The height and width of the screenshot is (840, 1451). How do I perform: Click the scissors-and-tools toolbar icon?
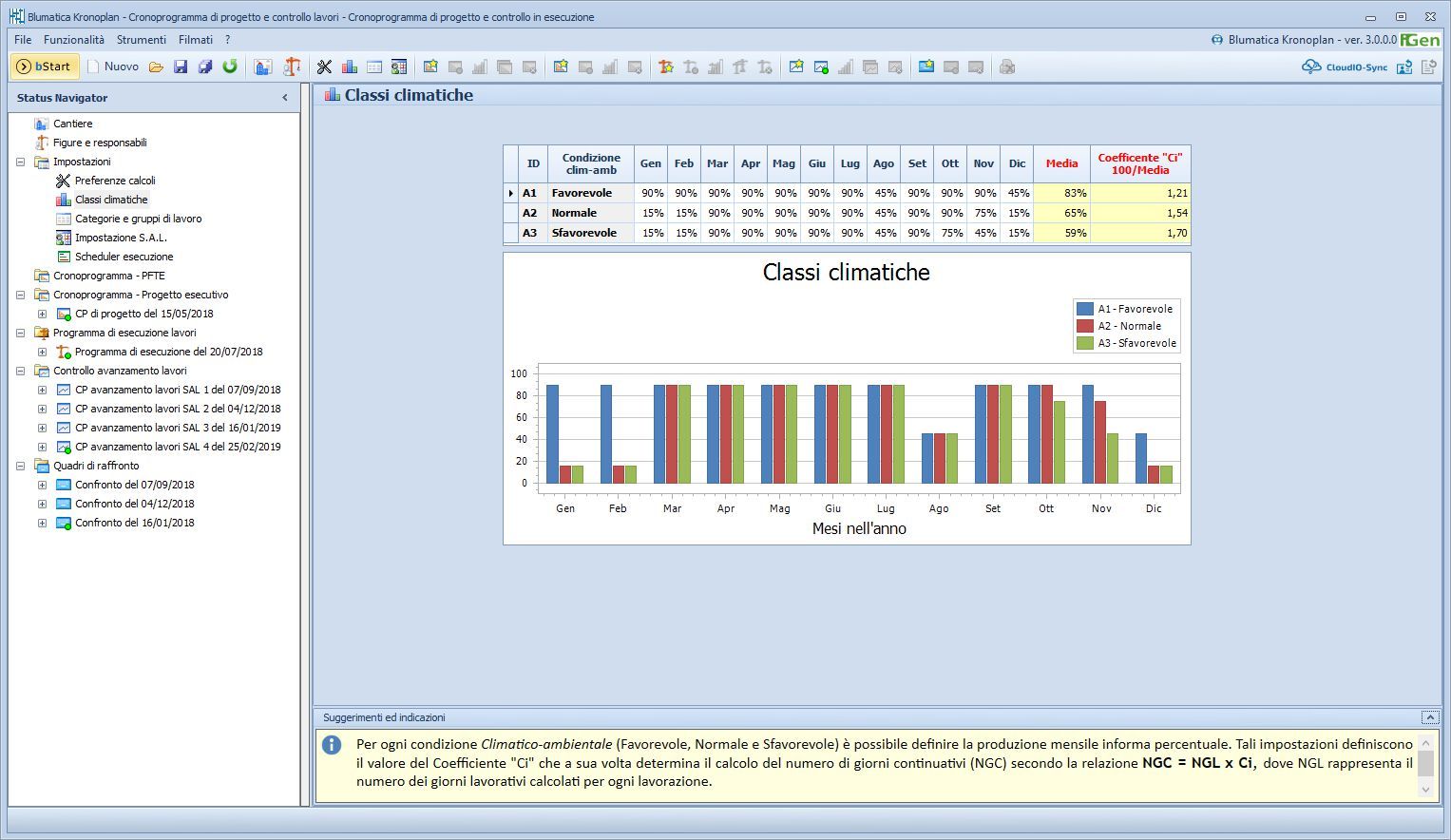(x=325, y=67)
